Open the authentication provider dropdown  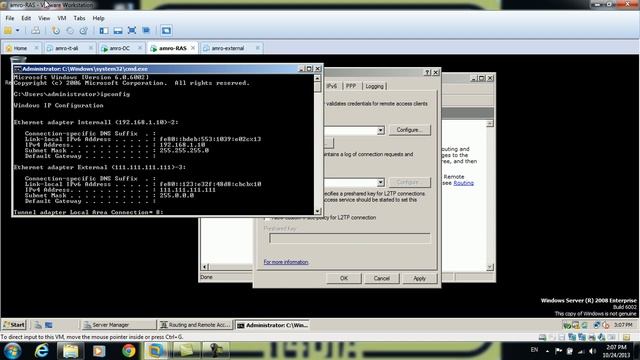pyautogui.click(x=380, y=130)
